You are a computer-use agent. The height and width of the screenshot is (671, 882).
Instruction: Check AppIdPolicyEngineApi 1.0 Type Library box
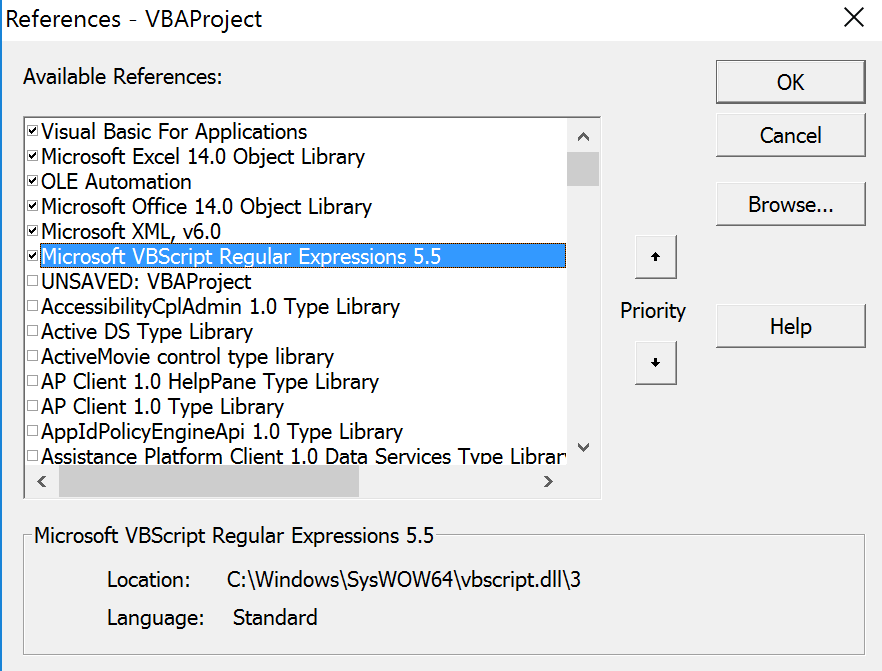click(x=33, y=431)
